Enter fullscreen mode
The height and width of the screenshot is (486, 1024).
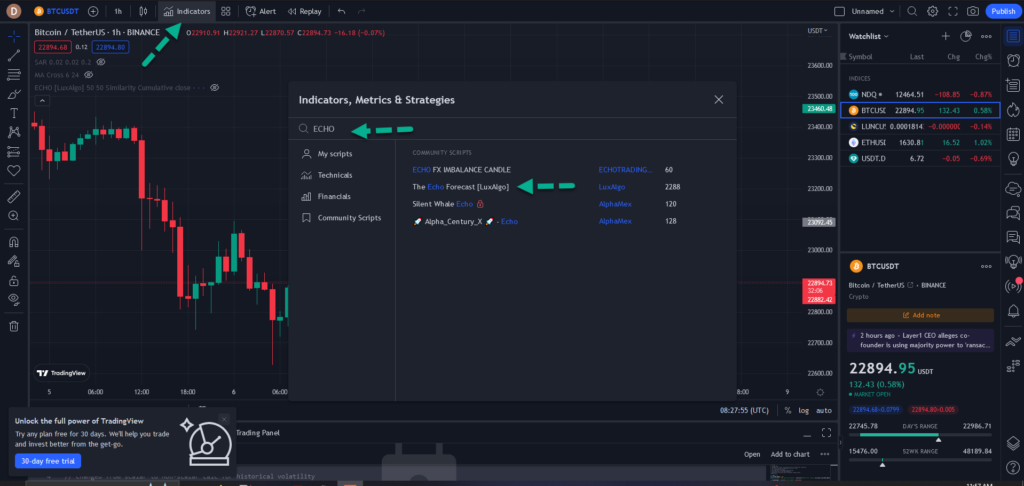[x=953, y=11]
